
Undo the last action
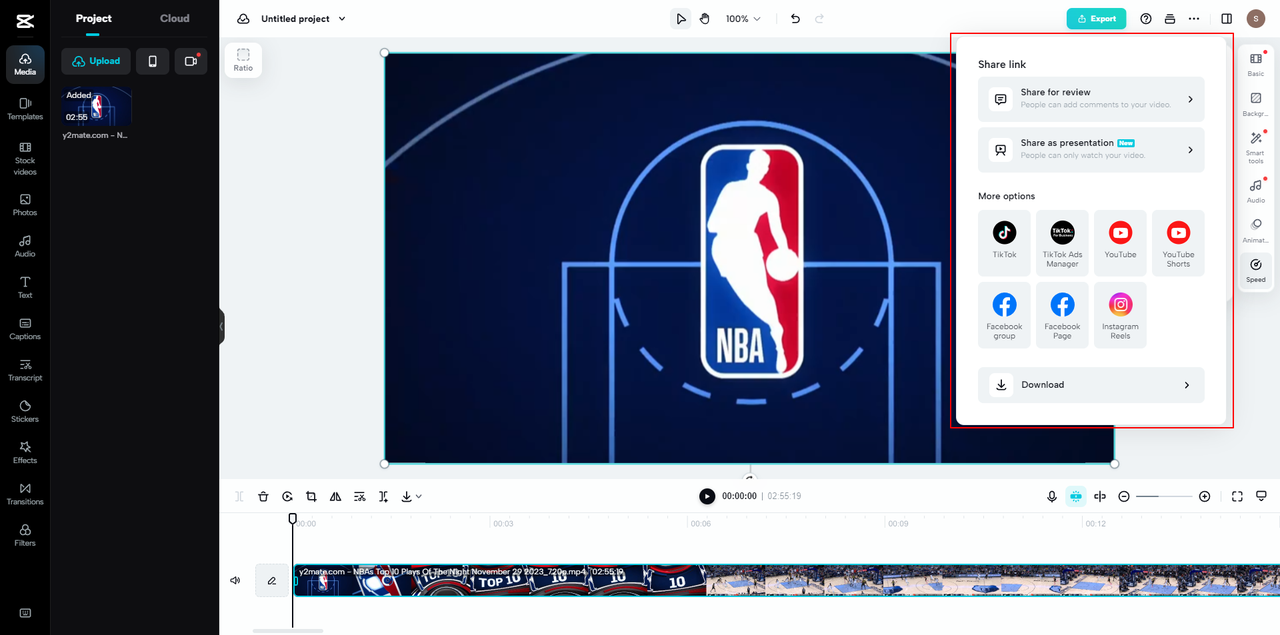tap(795, 19)
